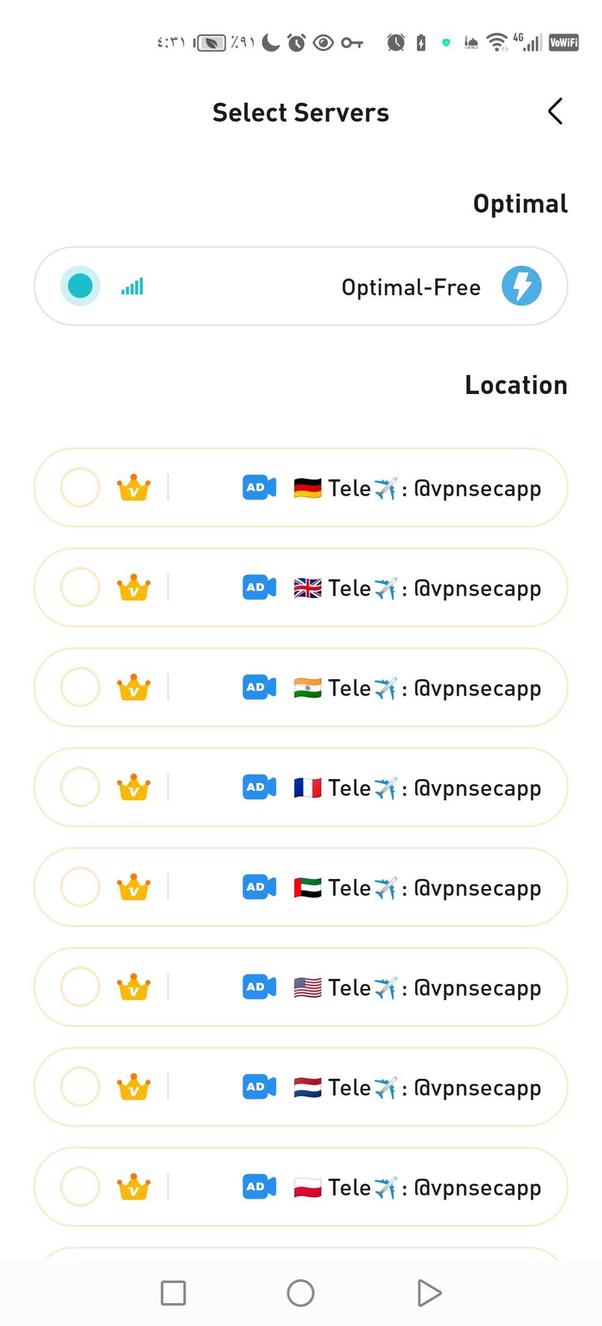Go back using the top-right arrow
602x1326 pixels.
(555, 111)
